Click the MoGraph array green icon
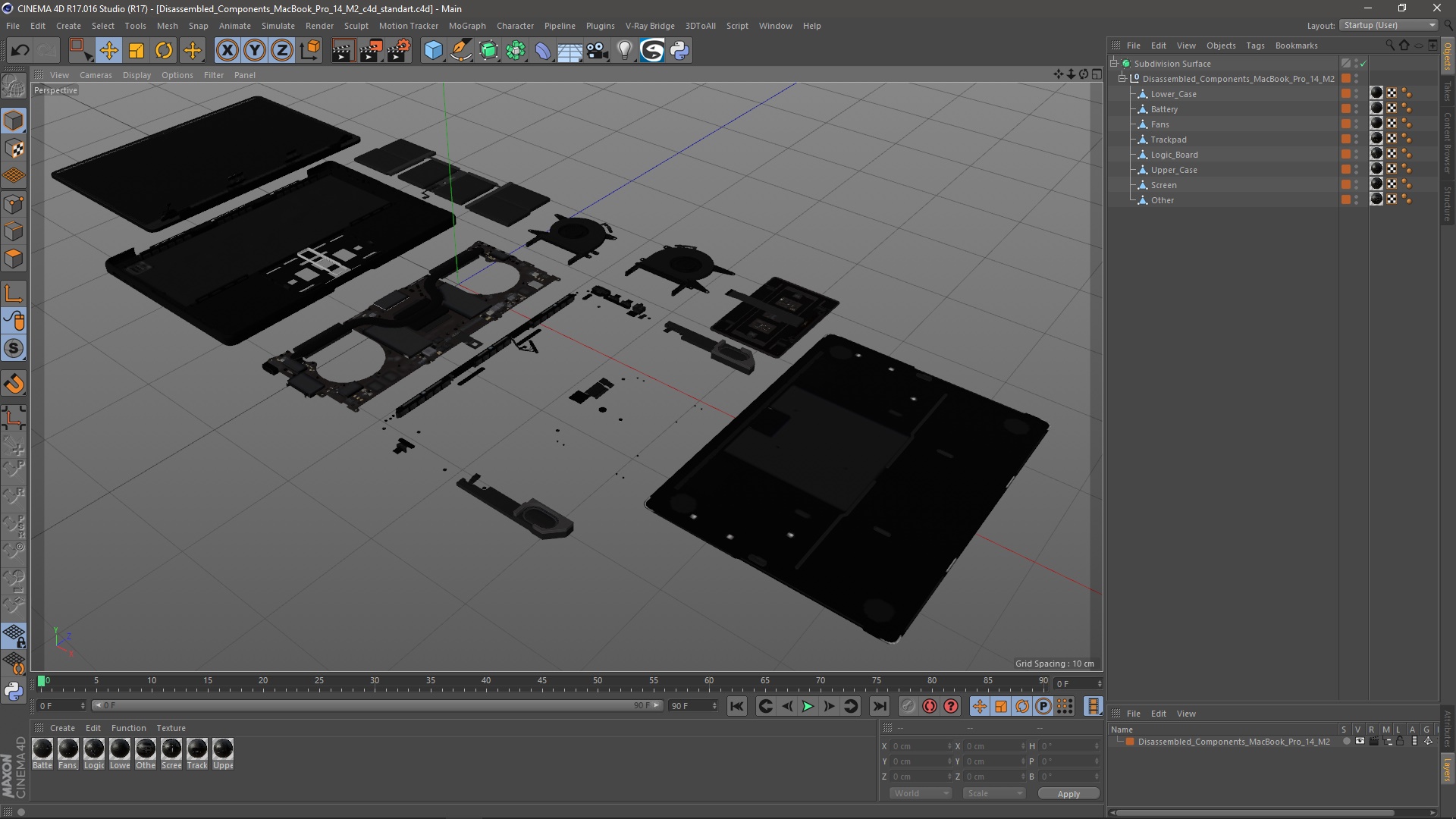 (x=516, y=51)
